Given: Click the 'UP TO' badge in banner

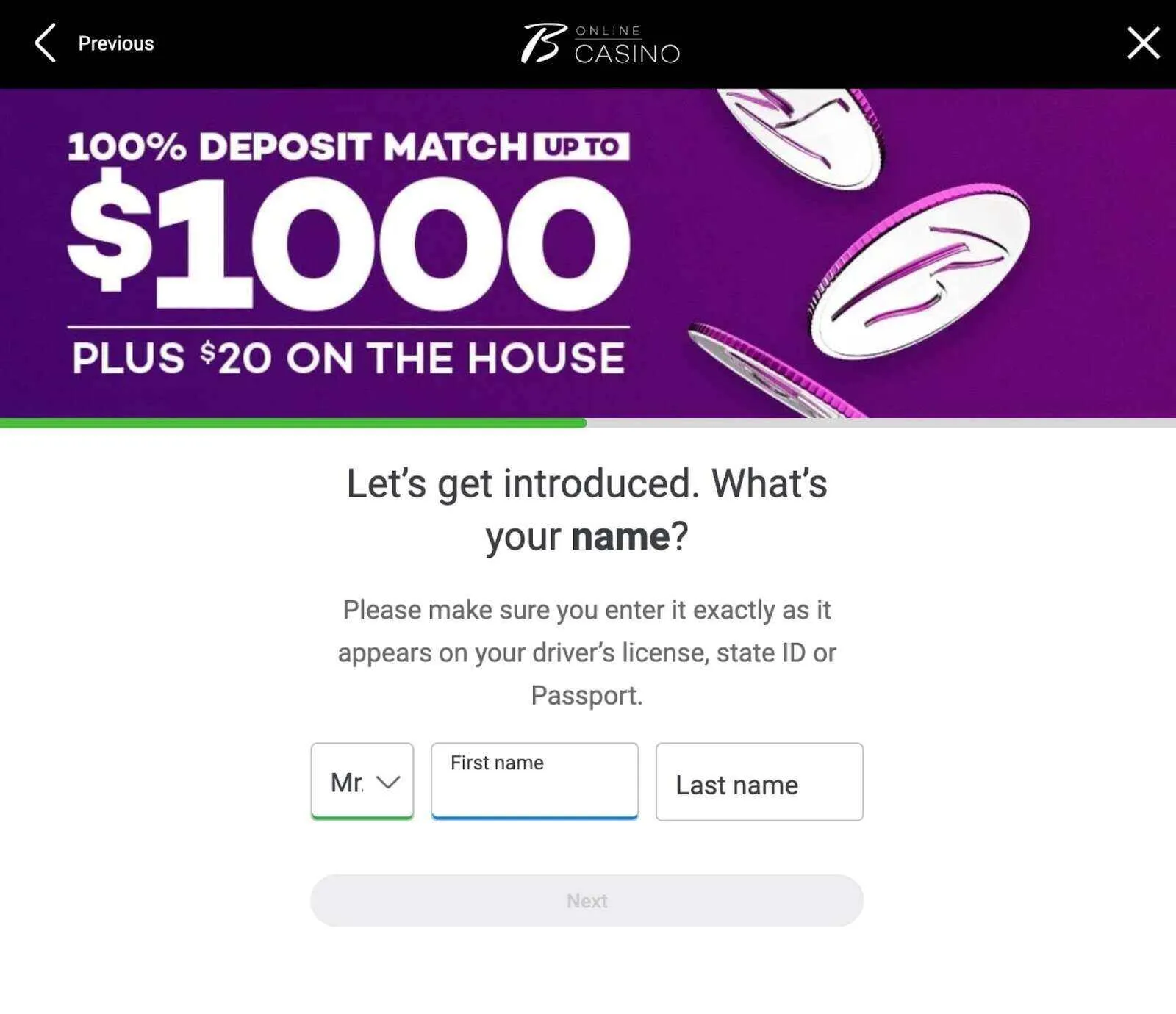Looking at the screenshot, I should [x=581, y=146].
